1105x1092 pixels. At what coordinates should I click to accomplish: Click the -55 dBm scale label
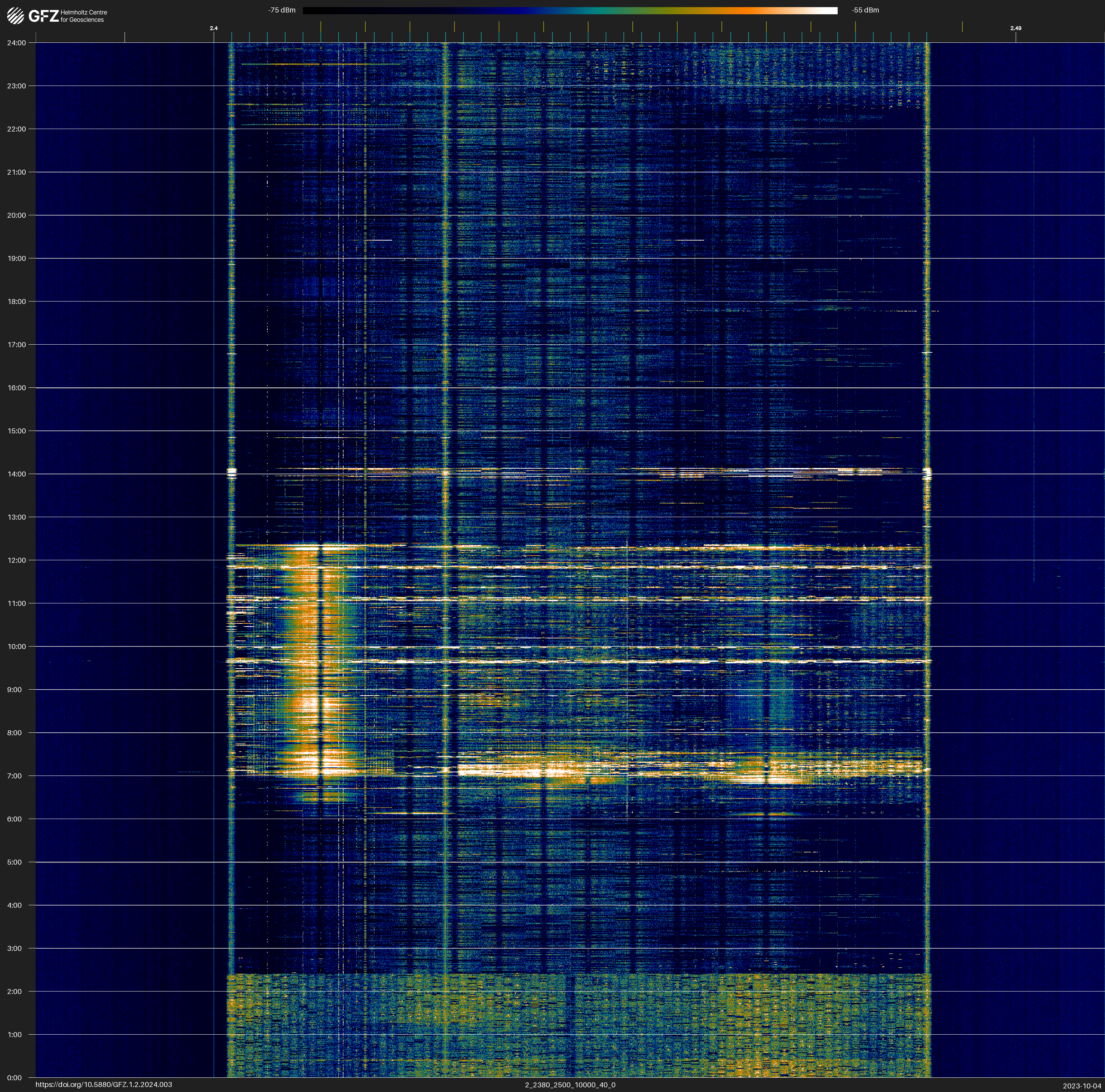(x=865, y=10)
